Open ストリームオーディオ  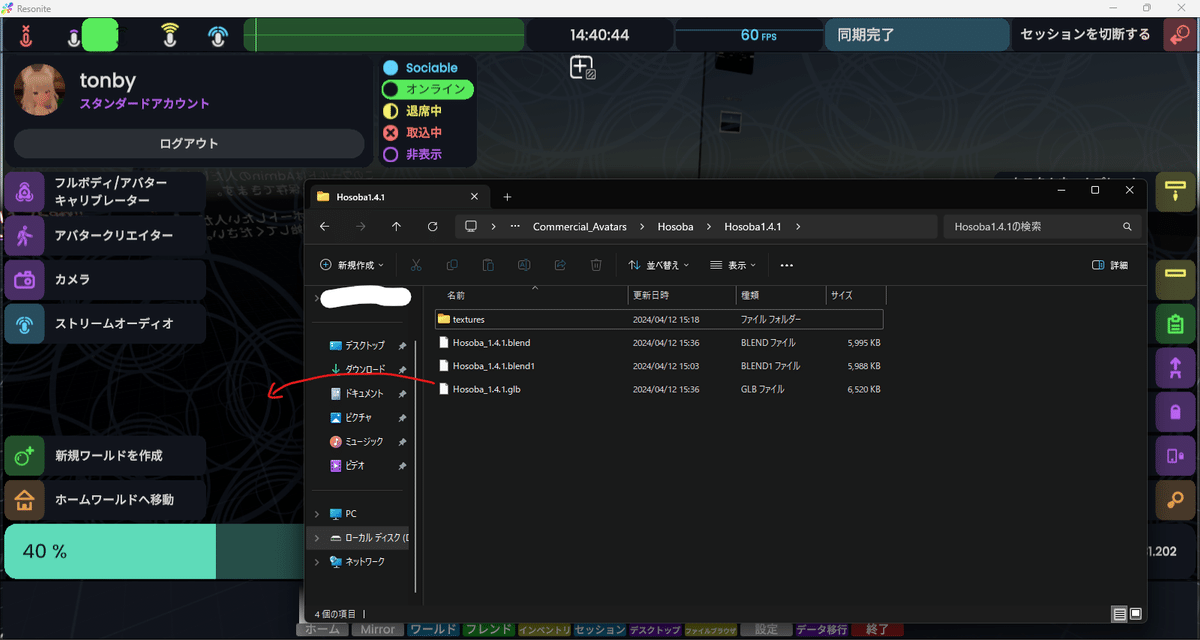(x=105, y=324)
